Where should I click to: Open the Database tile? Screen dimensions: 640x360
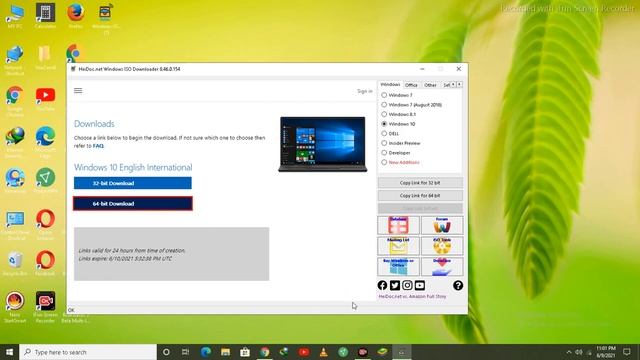(398, 225)
